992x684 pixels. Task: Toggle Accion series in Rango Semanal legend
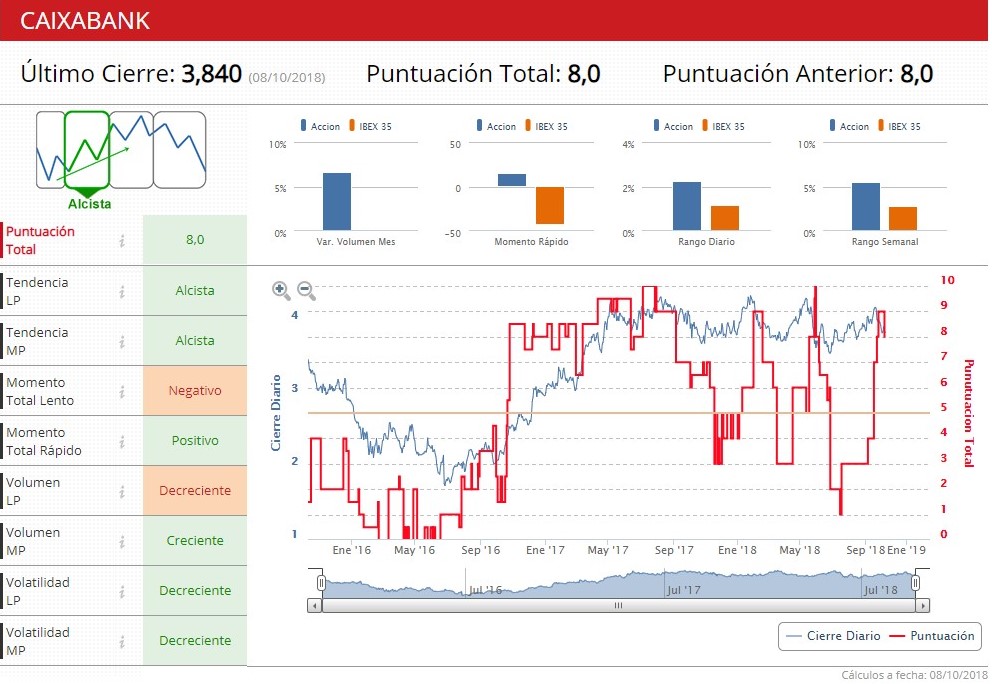[x=849, y=126]
